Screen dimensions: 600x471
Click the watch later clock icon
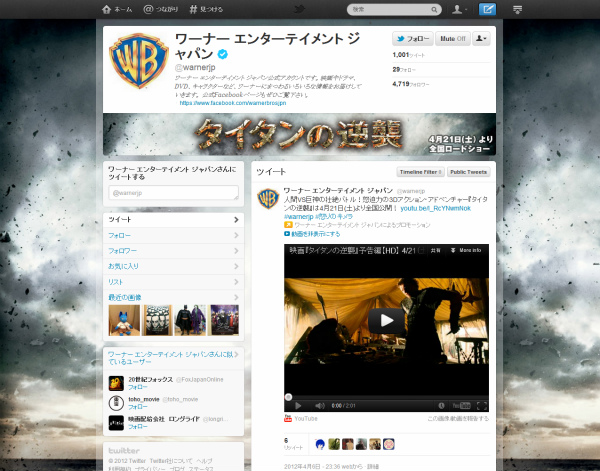[441, 406]
